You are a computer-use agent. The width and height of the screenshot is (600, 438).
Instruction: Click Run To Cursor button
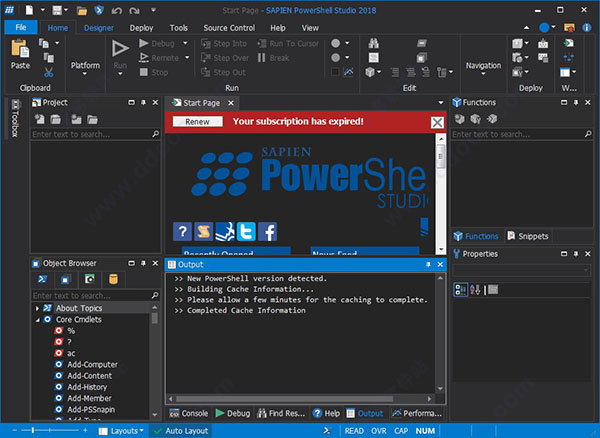tap(288, 44)
